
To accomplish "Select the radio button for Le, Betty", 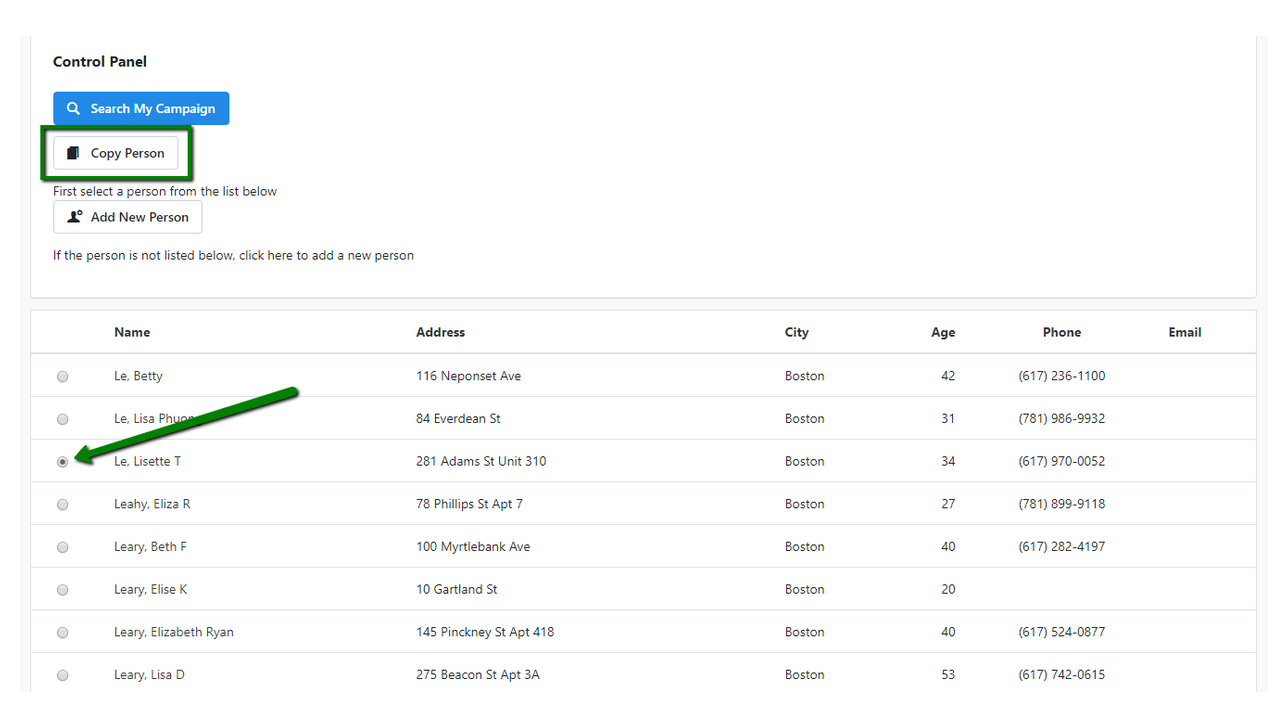I will click(63, 377).
